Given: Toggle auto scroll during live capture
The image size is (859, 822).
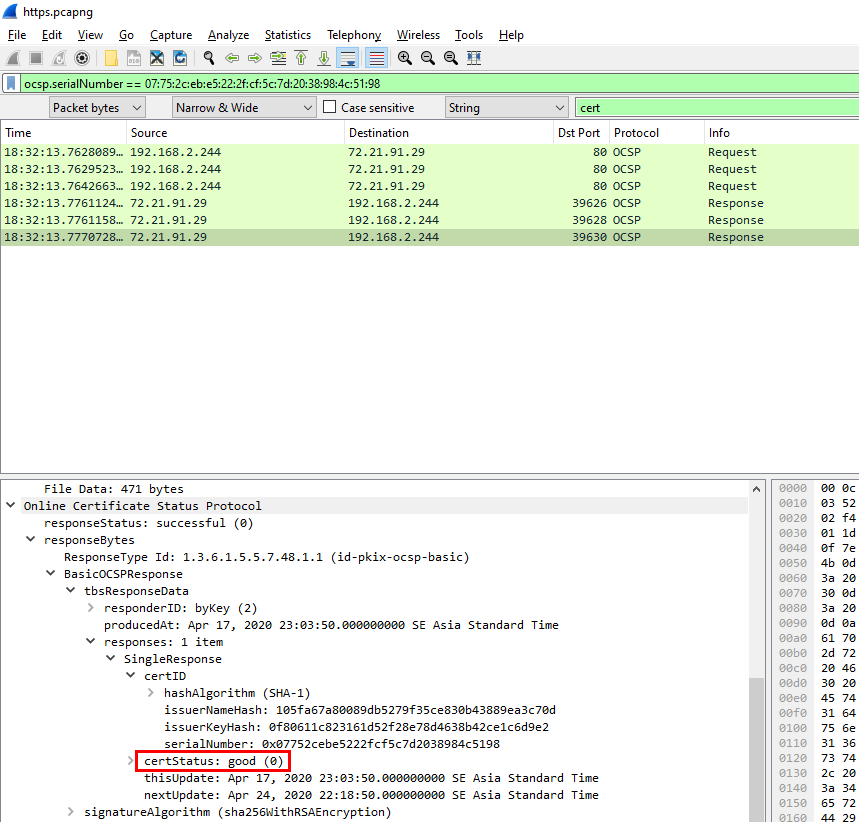Looking at the screenshot, I should (348, 58).
